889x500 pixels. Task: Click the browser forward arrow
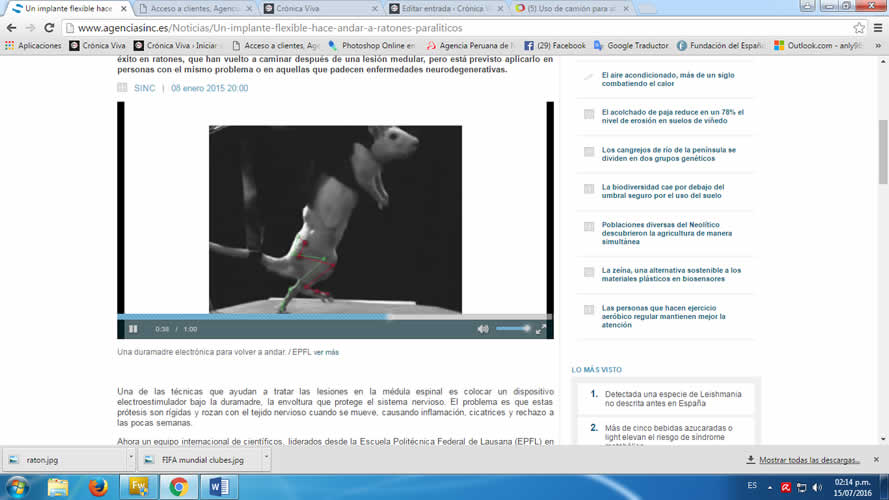pos(30,28)
